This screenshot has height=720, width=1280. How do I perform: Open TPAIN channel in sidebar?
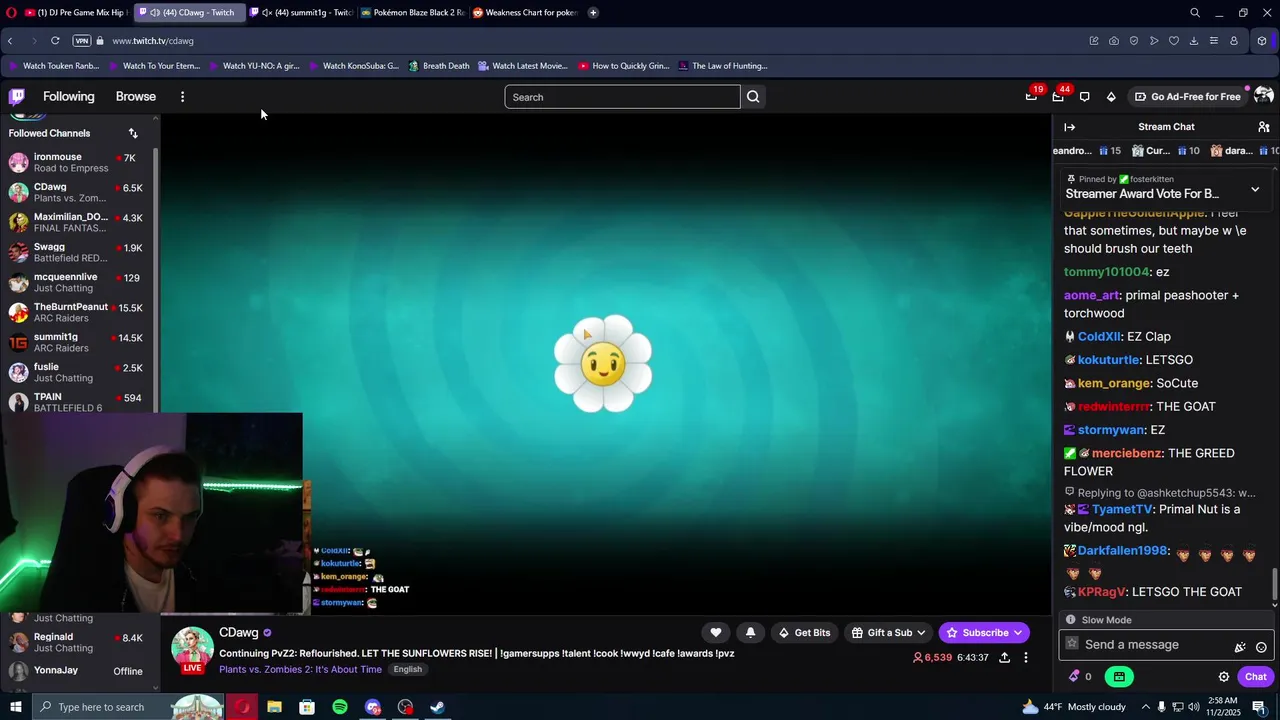(x=78, y=401)
